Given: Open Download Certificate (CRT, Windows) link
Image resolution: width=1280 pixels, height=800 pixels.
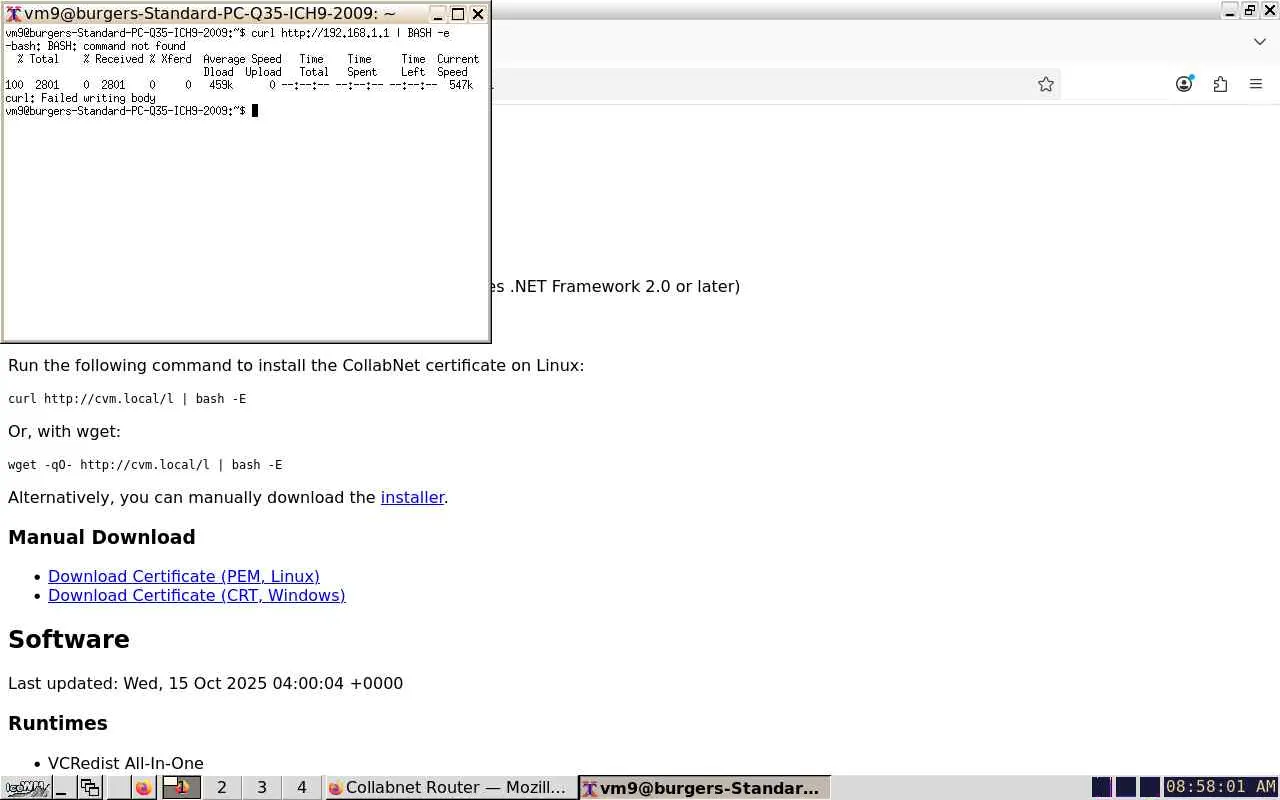Looking at the screenshot, I should coord(197,595).
